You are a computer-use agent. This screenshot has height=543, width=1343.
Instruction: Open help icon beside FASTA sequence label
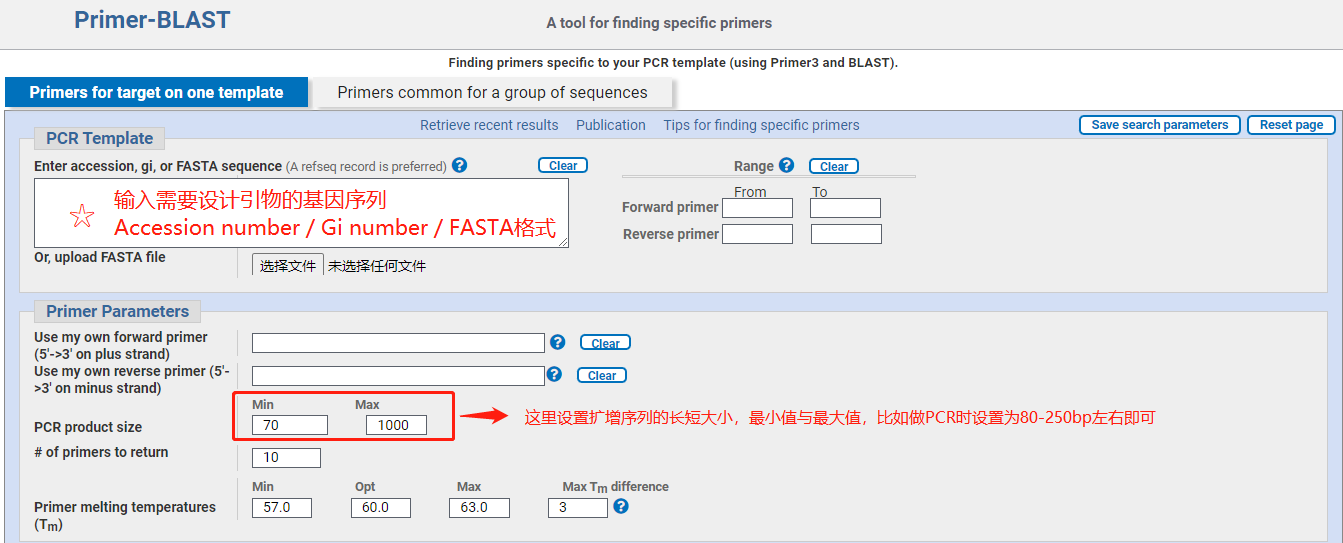click(x=459, y=165)
